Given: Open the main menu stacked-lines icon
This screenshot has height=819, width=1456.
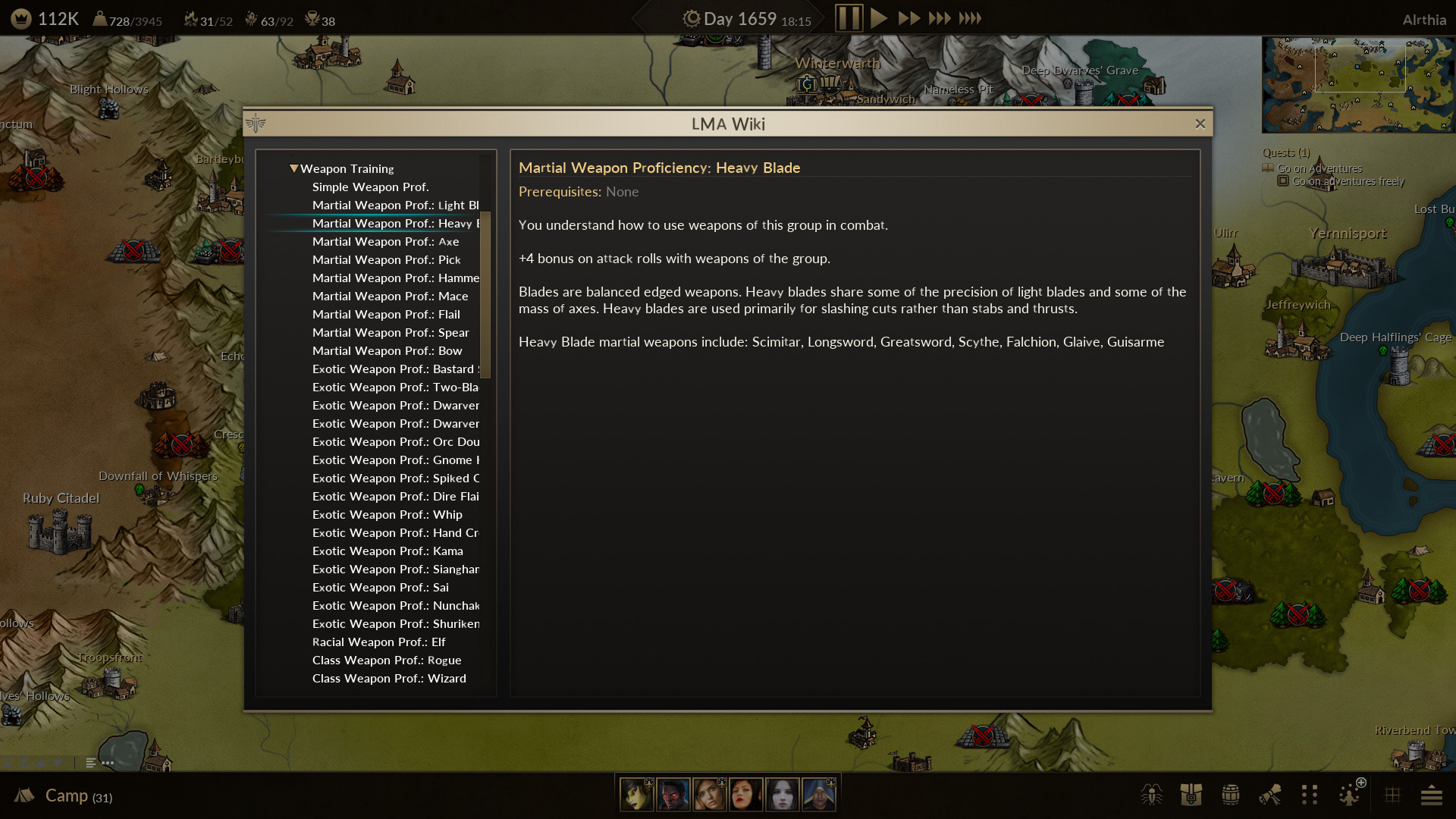Looking at the screenshot, I should pos(1431,795).
